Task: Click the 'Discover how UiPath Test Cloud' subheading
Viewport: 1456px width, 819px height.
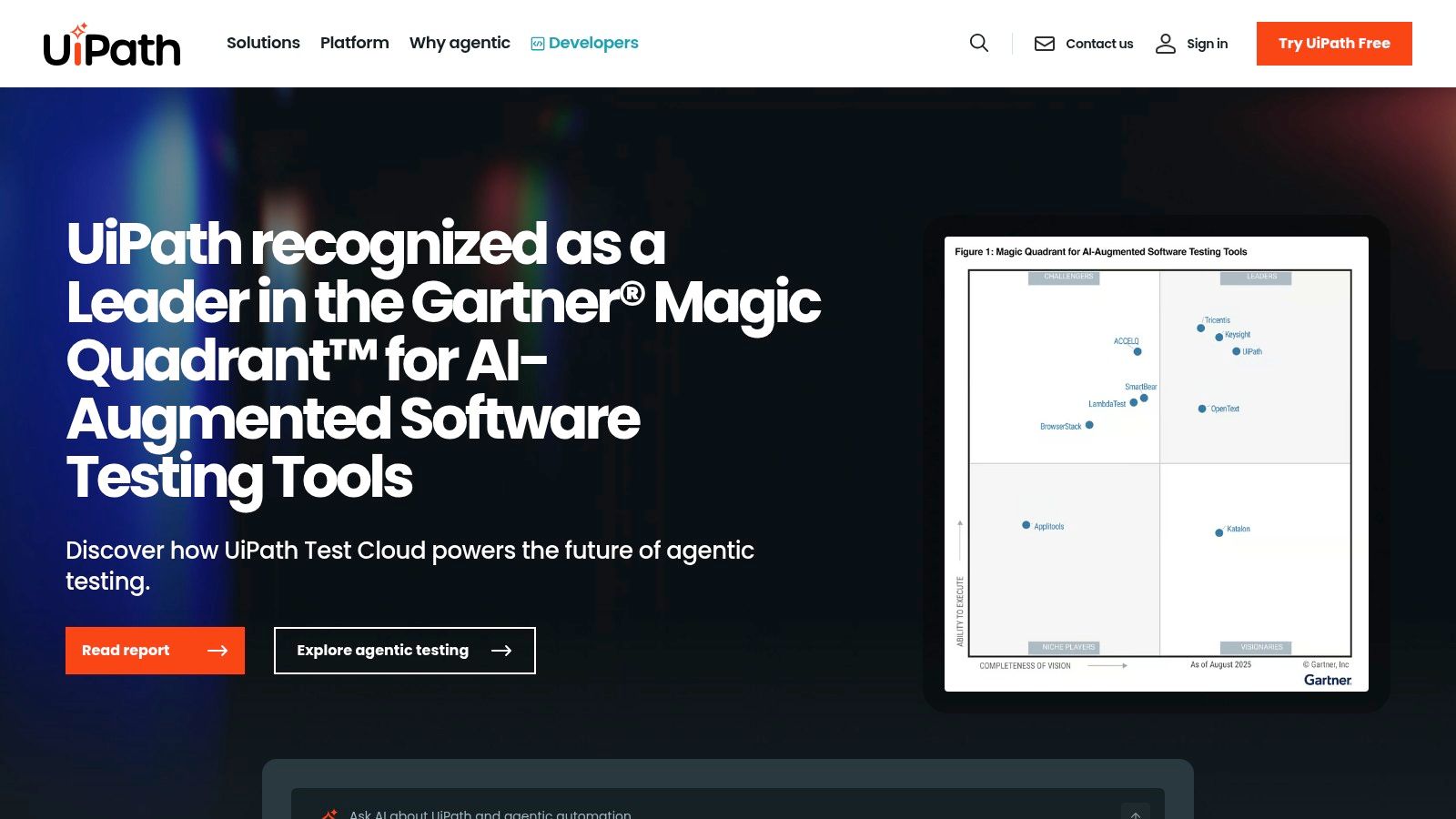Action: tap(409, 565)
